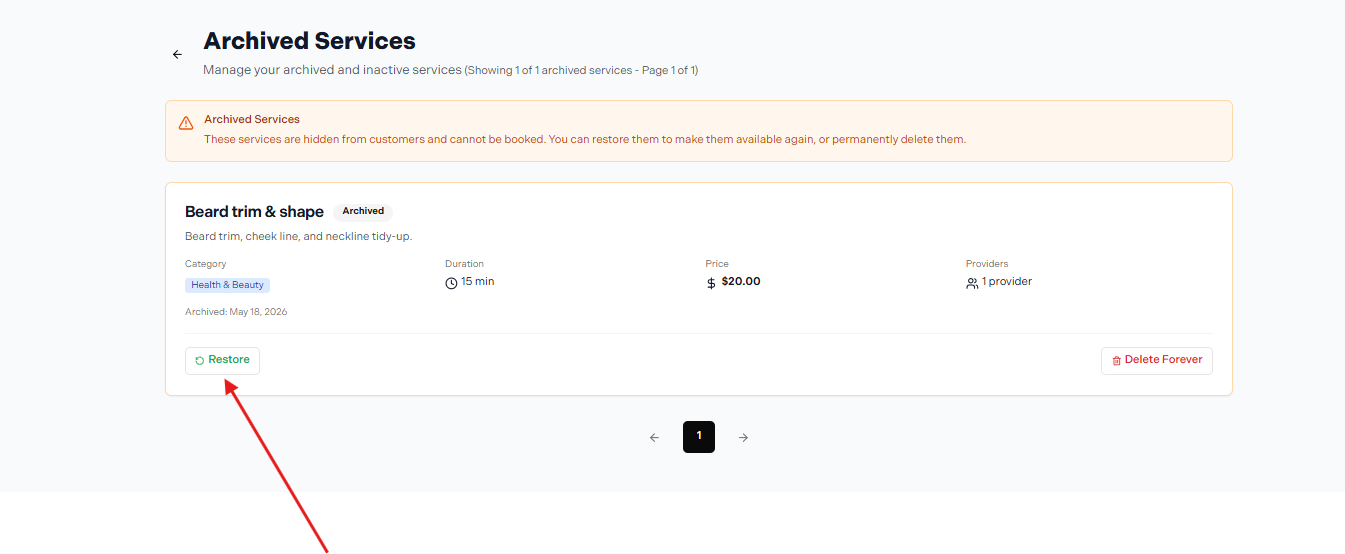Go to the previous page with the left pagination arrow
The height and width of the screenshot is (554, 1345).
[654, 437]
